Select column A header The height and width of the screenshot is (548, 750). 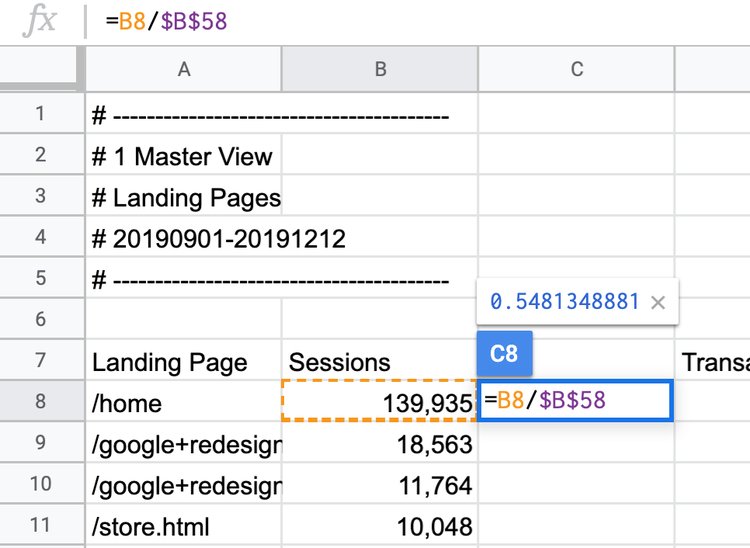(184, 69)
